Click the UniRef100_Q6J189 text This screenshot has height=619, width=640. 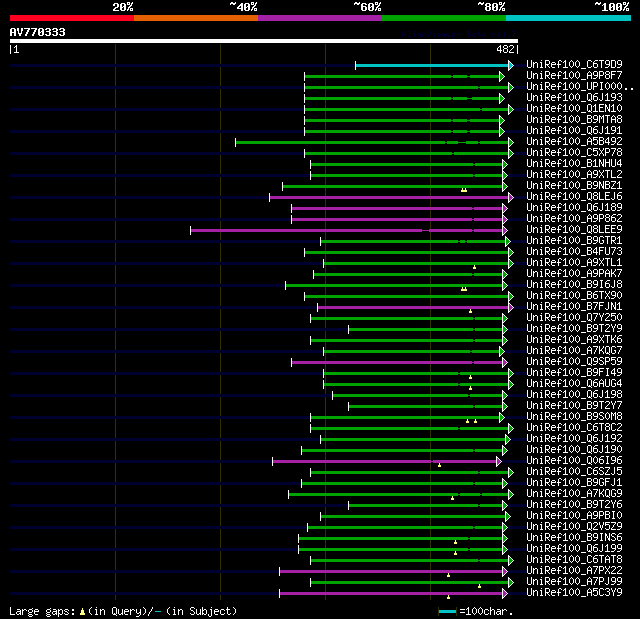[574, 208]
